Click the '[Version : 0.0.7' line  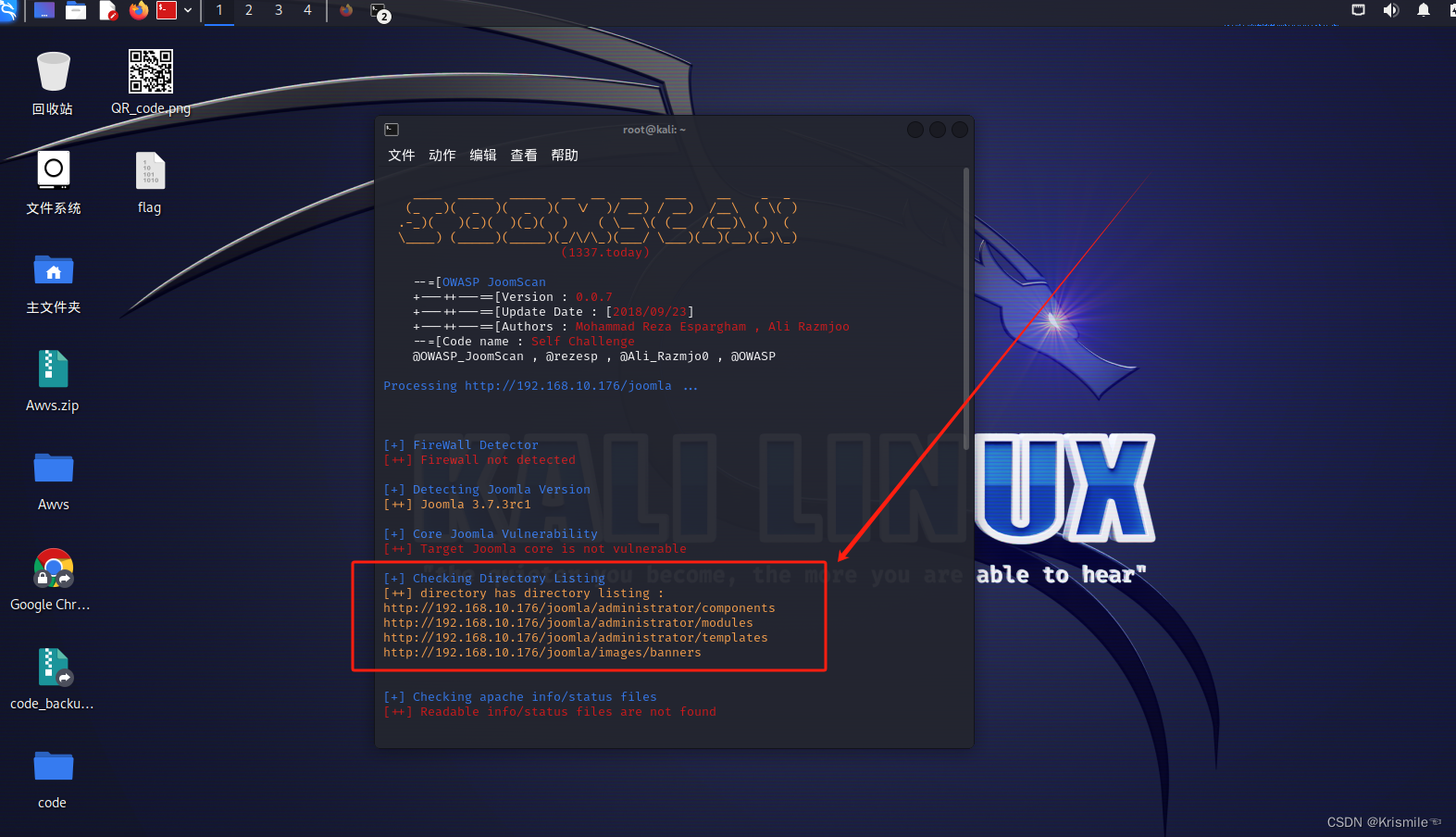[x=513, y=297]
